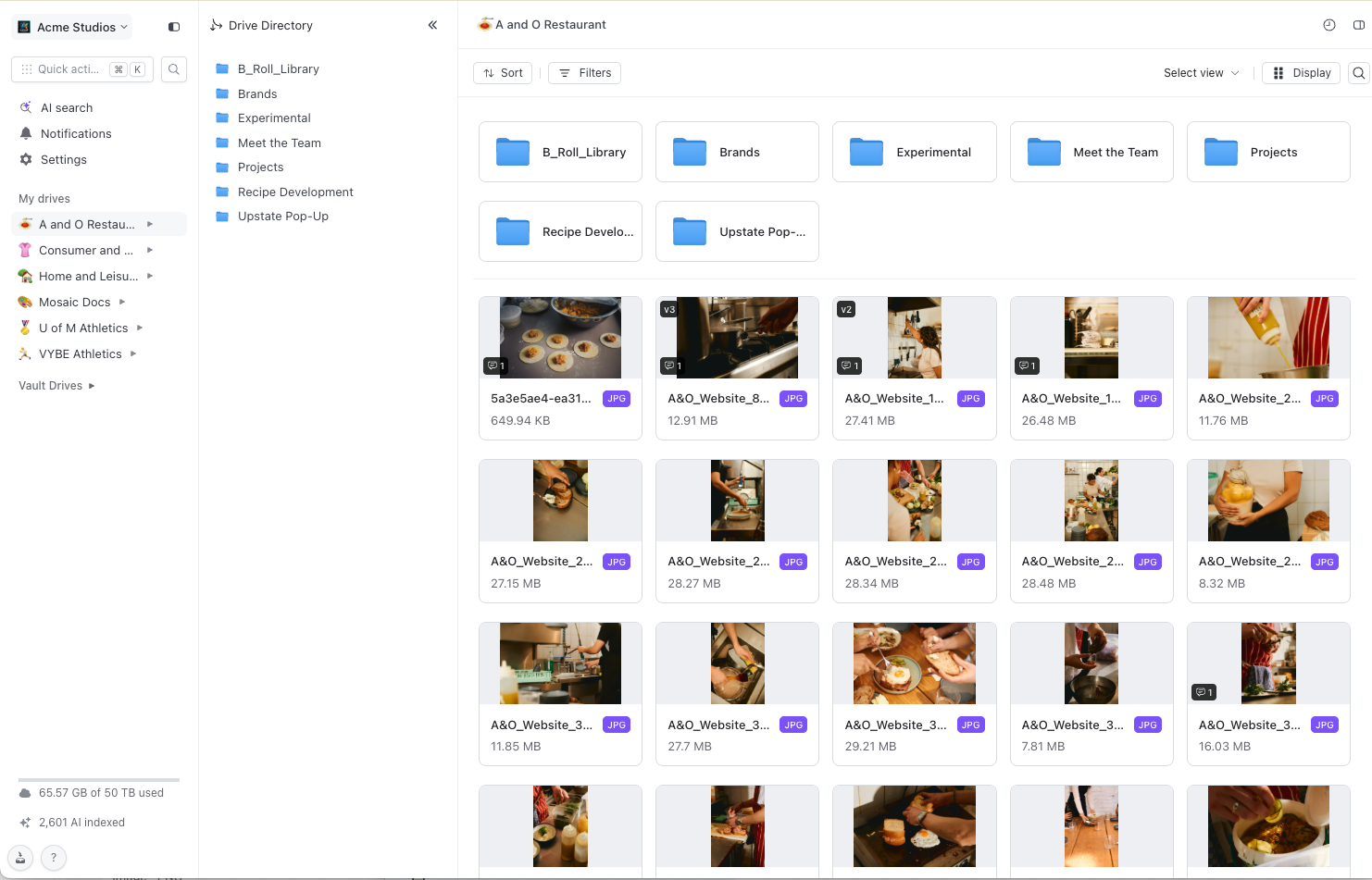Open the Acme Studios workspace dropdown
This screenshot has height=880, width=1372.
[72, 27]
